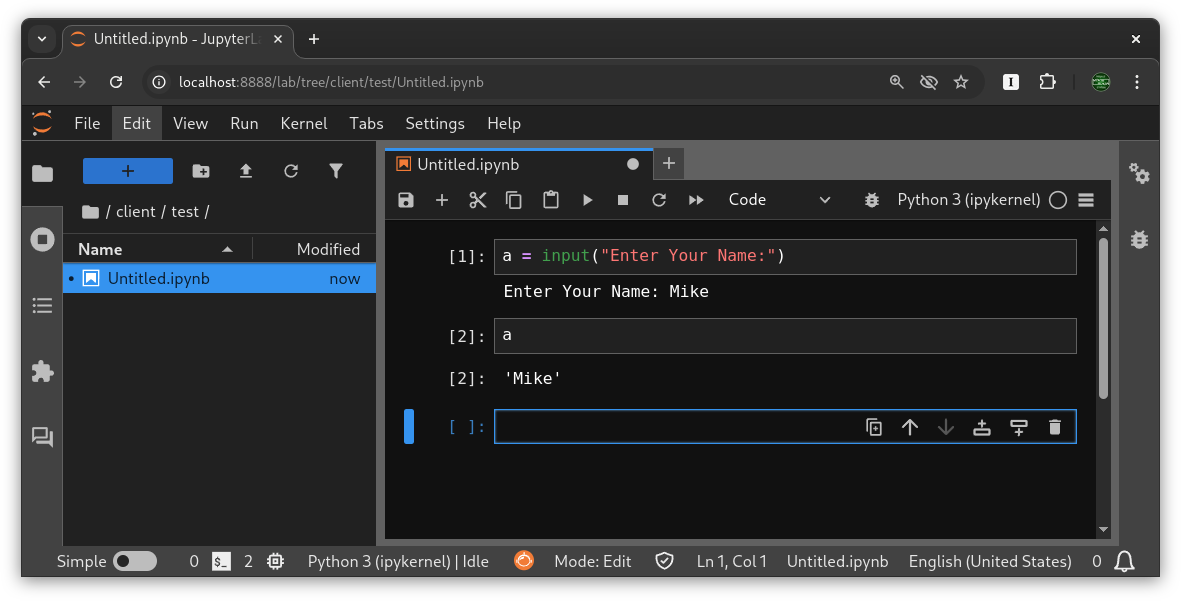Open the View menu
The height and width of the screenshot is (601, 1181).
pos(191,124)
